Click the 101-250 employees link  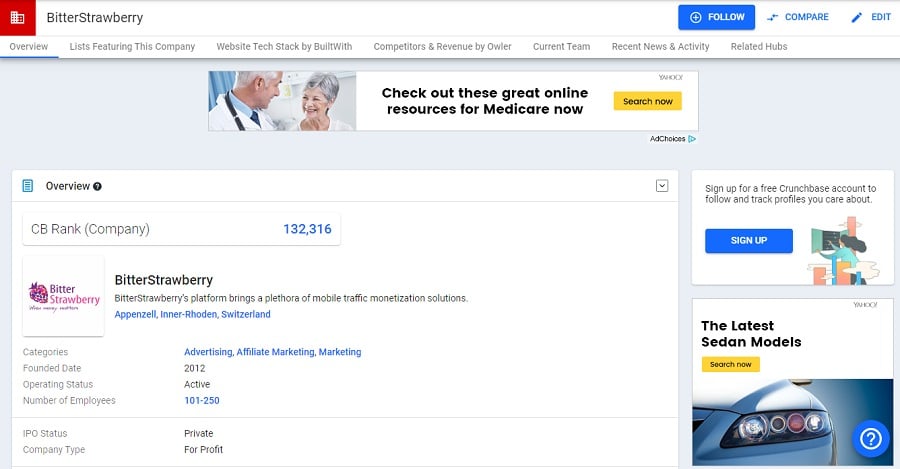pyautogui.click(x=201, y=400)
